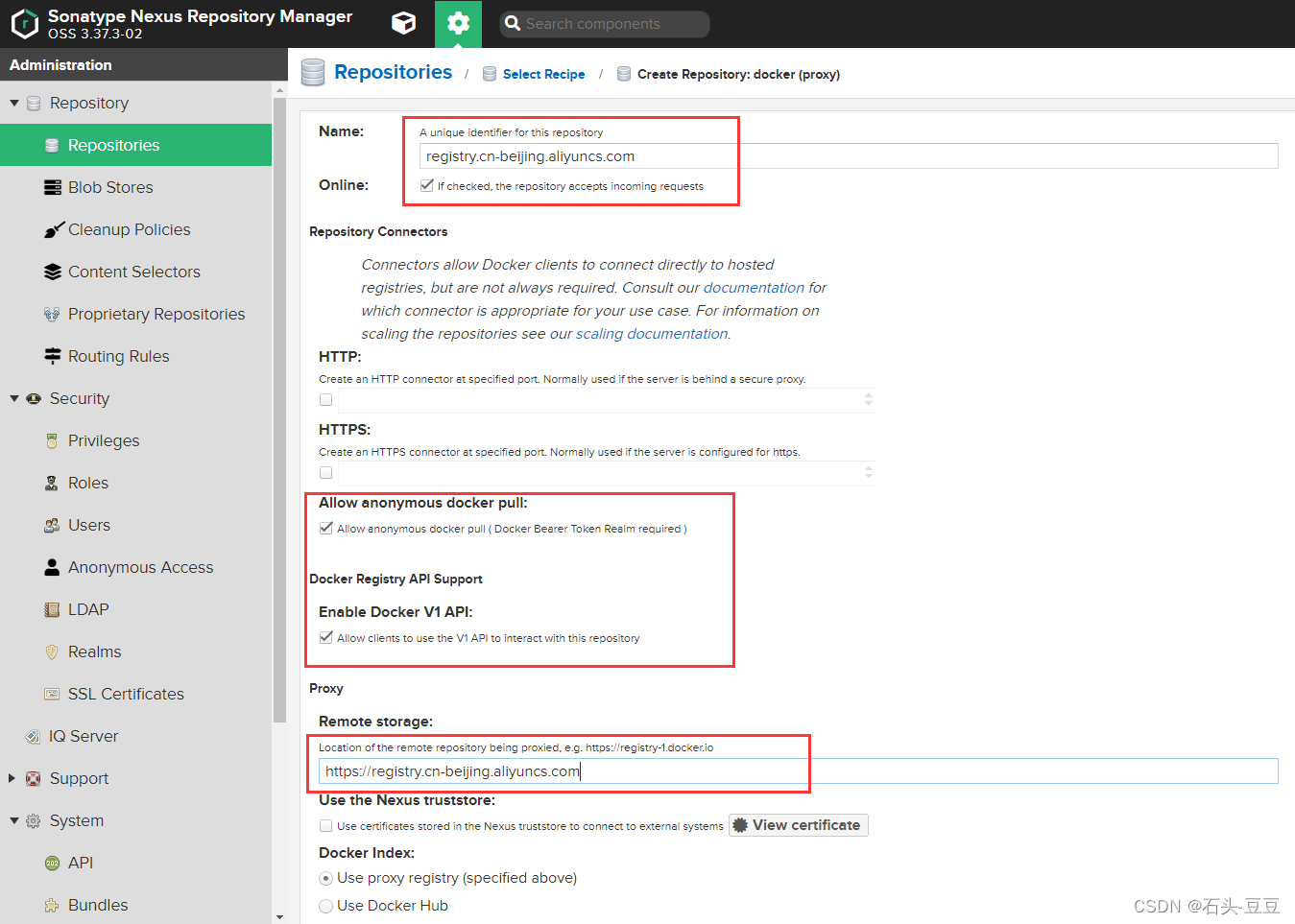Click the System gears icon
1295x924 pixels.
coord(34,820)
